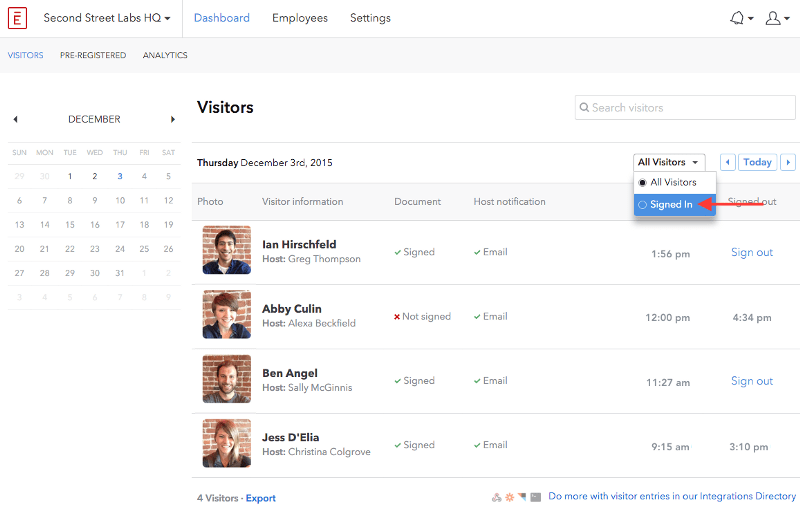Click the Abby Culin visitor name
The height and width of the screenshot is (518, 800).
point(292,309)
